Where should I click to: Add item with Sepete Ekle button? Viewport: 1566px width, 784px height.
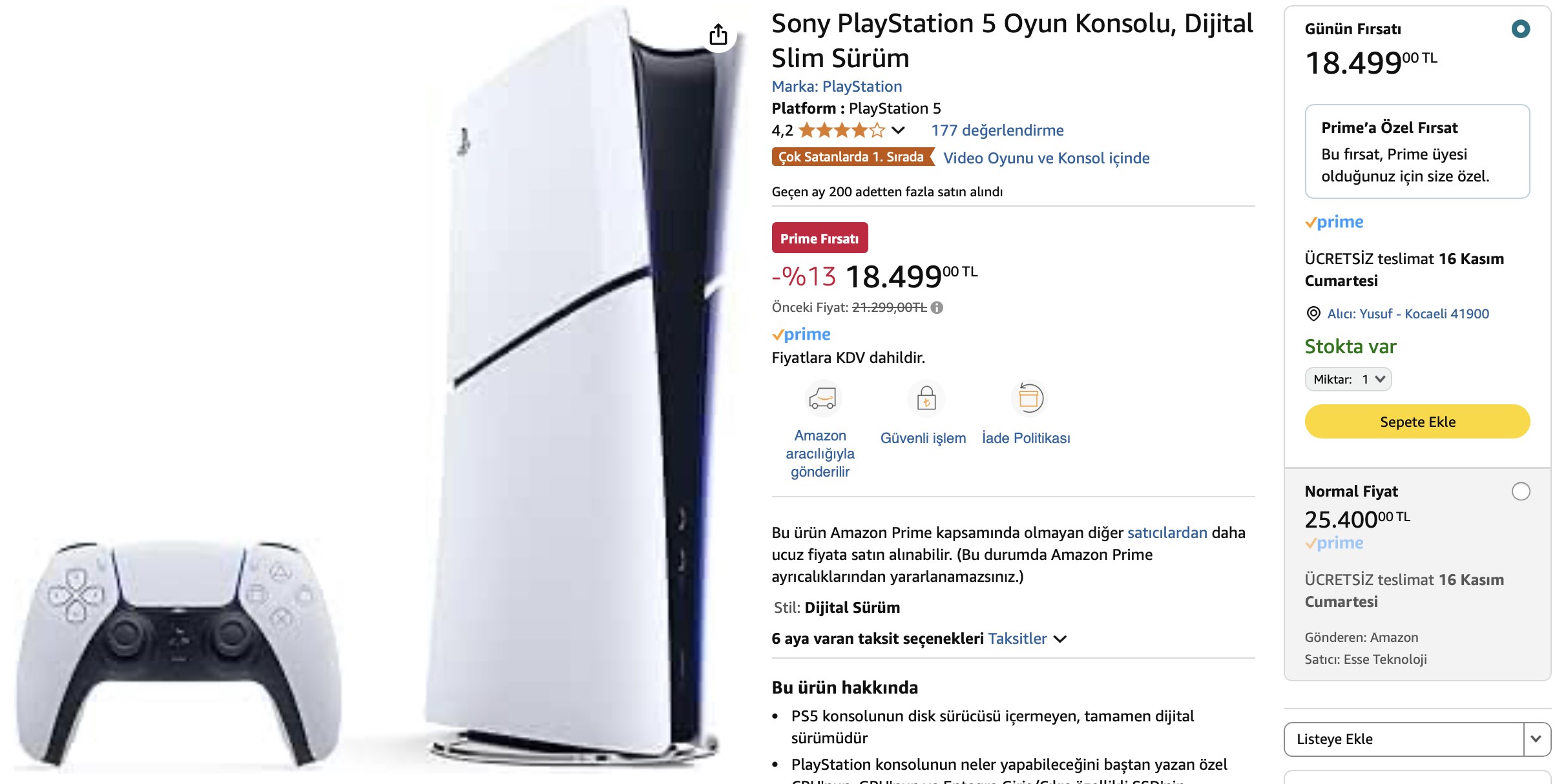coord(1417,422)
